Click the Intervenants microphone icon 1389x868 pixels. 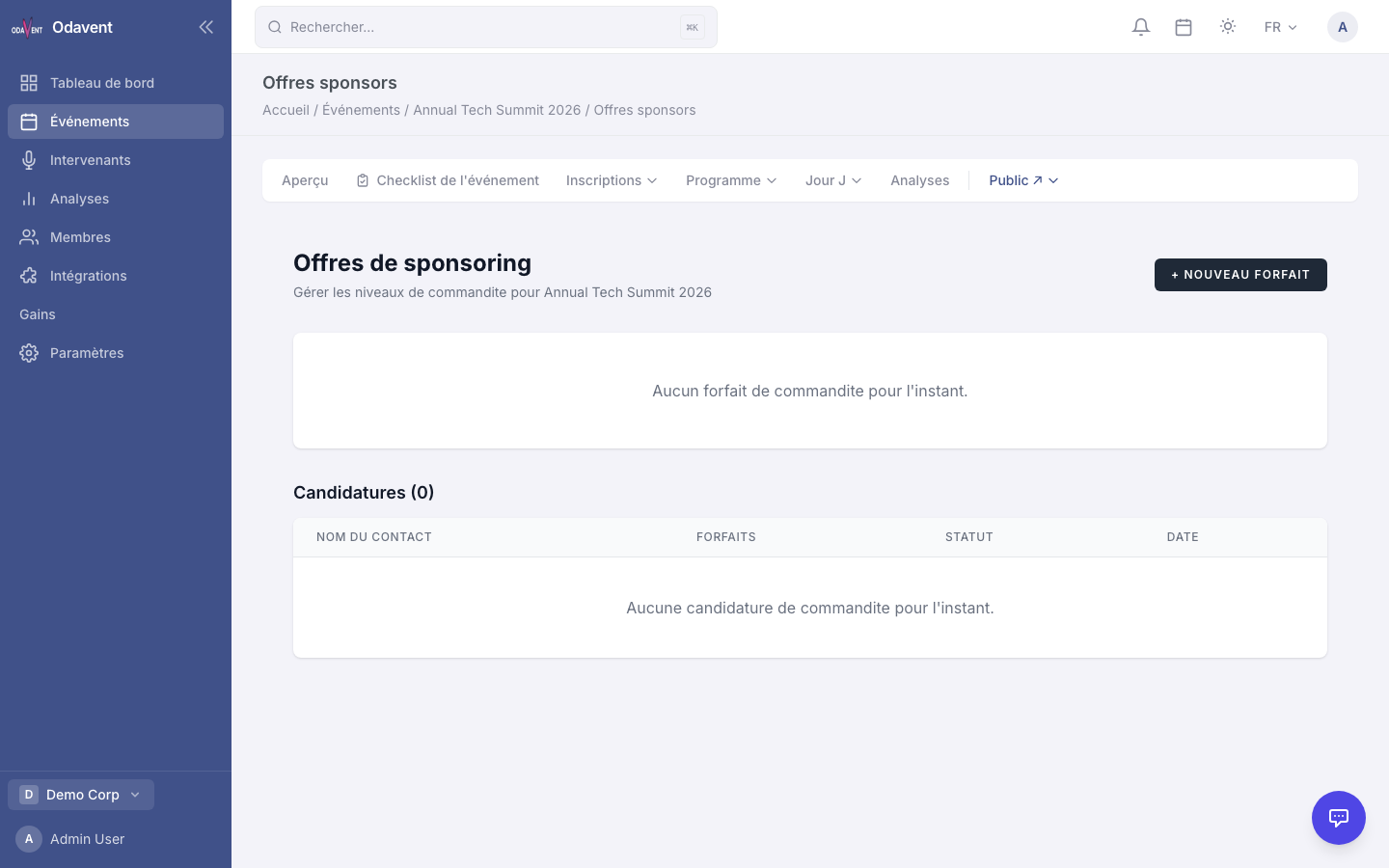pyautogui.click(x=29, y=160)
